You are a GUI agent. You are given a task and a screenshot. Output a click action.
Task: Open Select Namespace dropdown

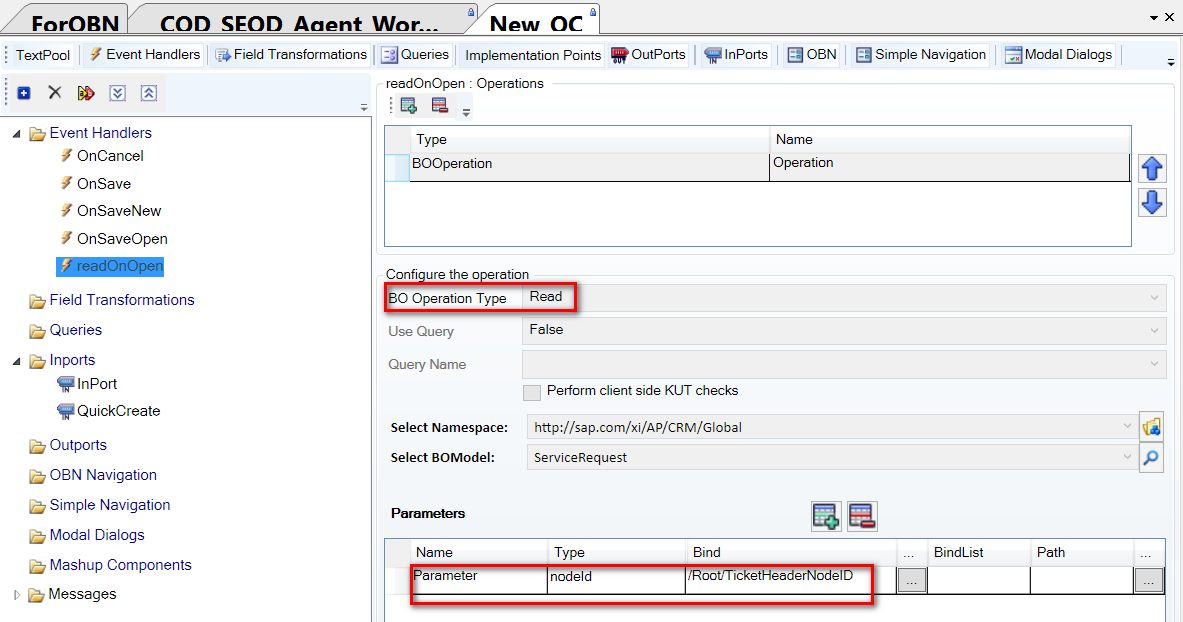click(1127, 426)
